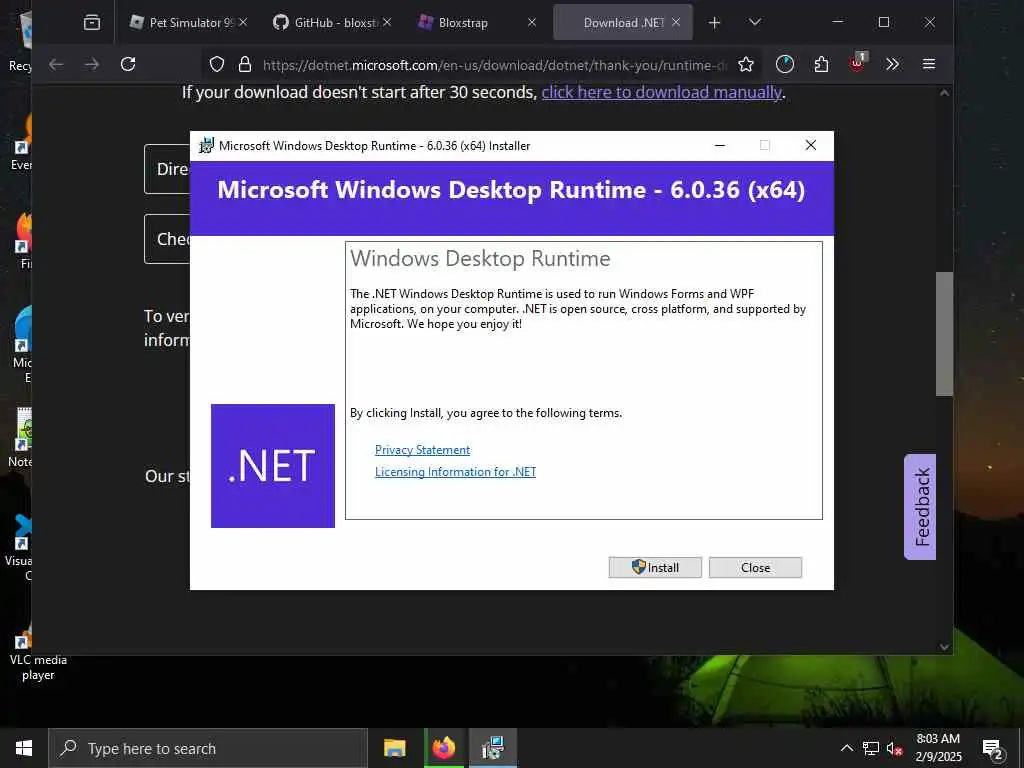Screen dimensions: 1024x768
Task: Click the Firefox View icon in tab bar
Action: click(92, 22)
